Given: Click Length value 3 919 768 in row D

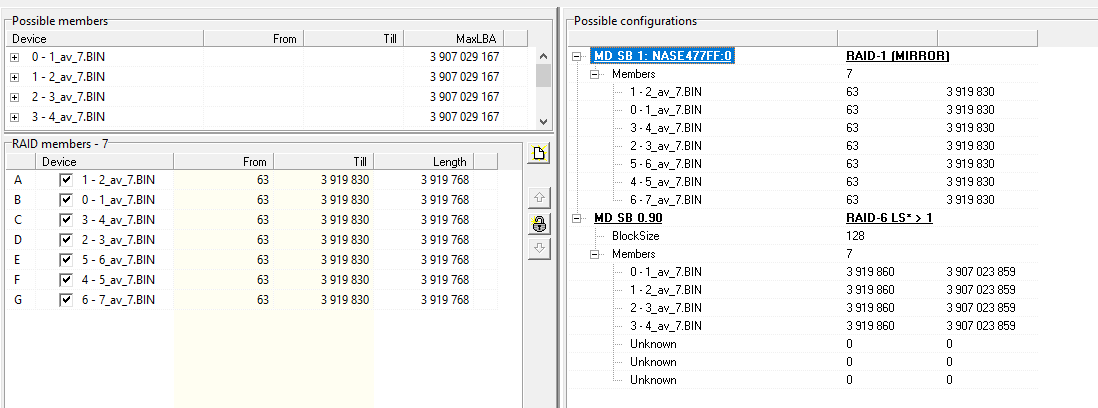Looking at the screenshot, I should (x=445, y=240).
